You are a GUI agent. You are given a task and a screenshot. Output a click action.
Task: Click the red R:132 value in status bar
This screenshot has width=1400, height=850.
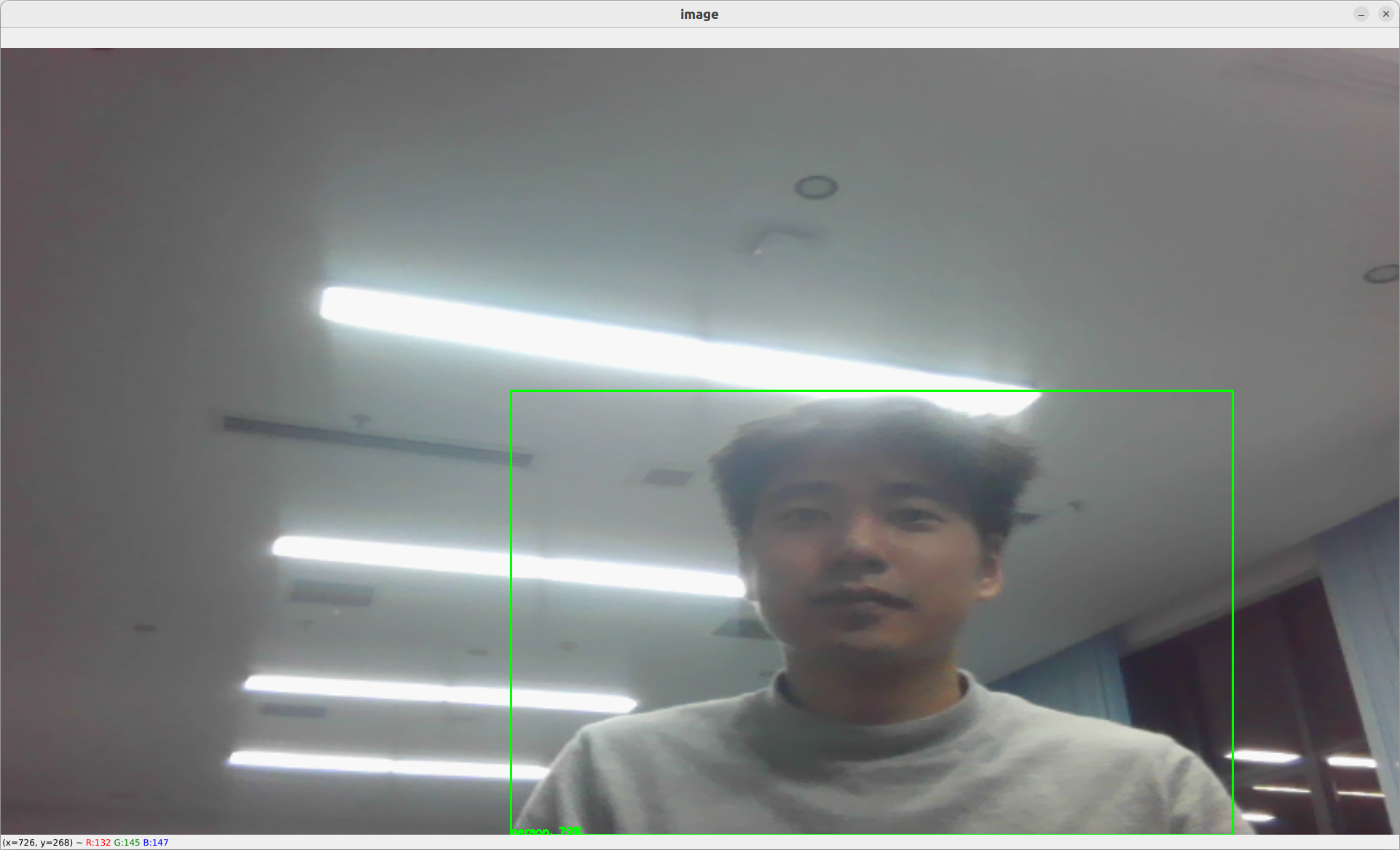[x=98, y=843]
